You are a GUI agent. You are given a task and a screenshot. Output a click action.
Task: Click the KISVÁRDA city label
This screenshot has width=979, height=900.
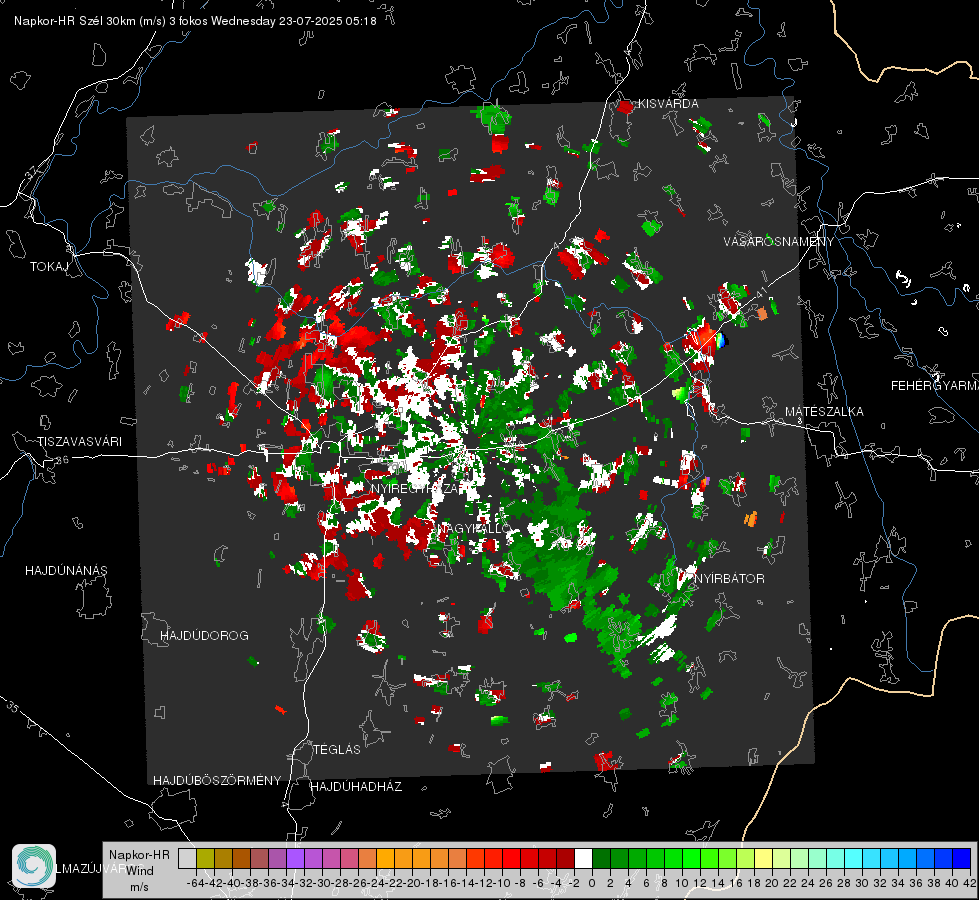pyautogui.click(x=668, y=104)
